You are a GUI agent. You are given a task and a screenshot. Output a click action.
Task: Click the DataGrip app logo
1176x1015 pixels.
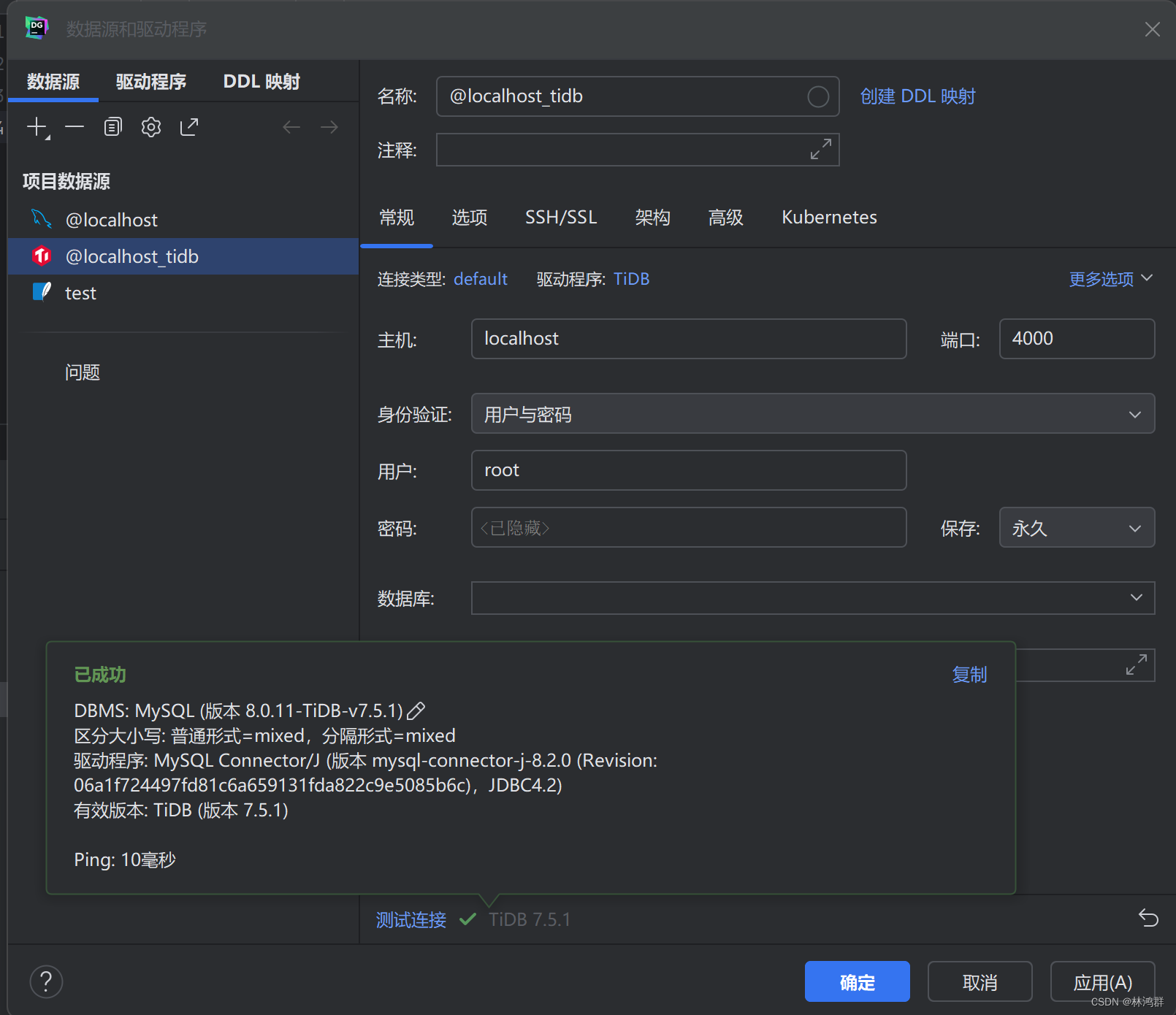(x=36, y=28)
